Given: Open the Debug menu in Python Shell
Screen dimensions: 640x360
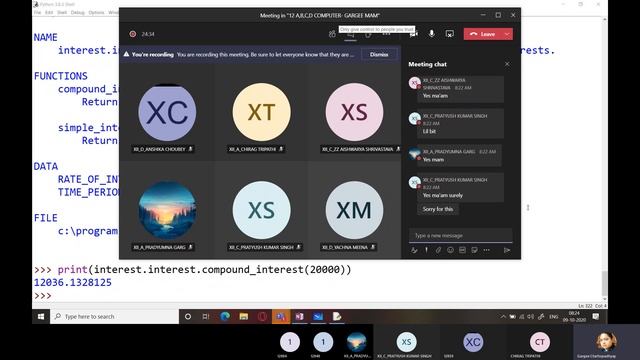Looking at the screenshot, I should [78, 13].
